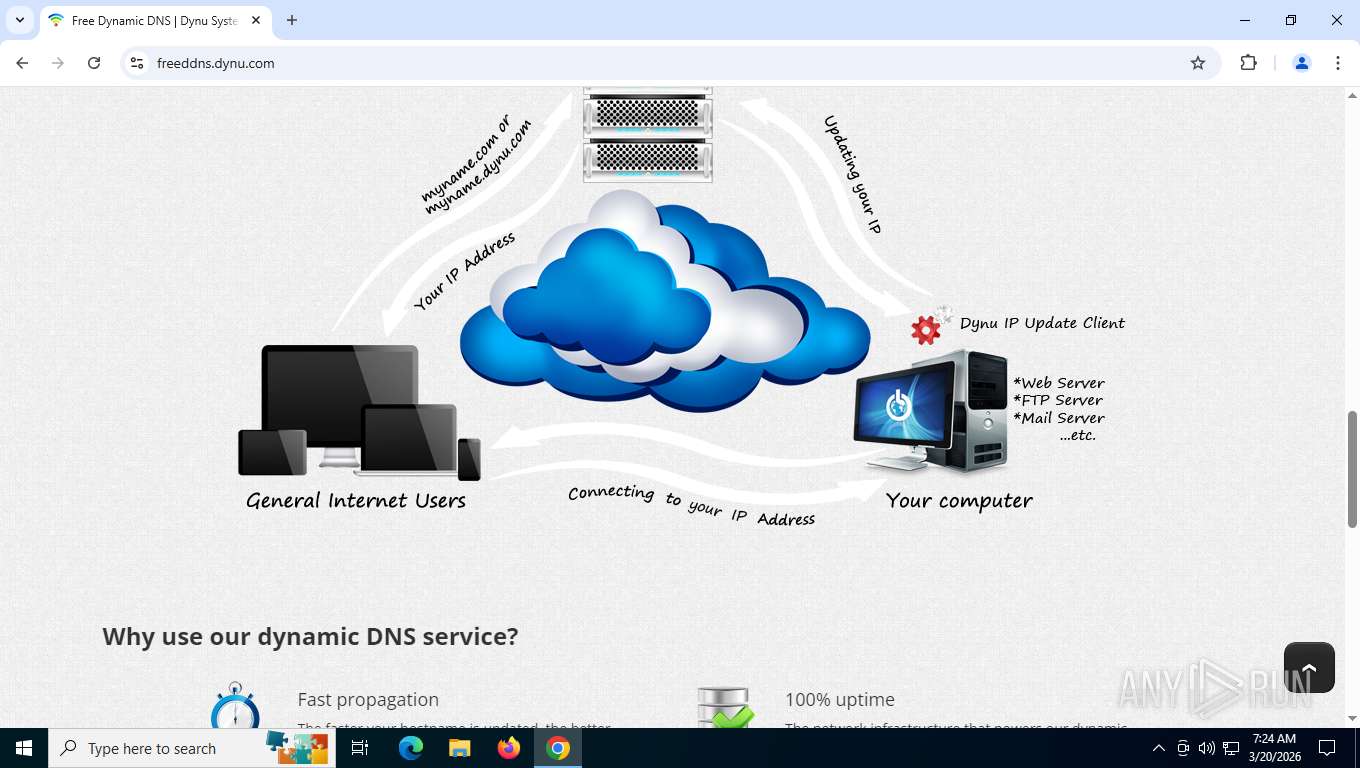The width and height of the screenshot is (1360, 768).
Task: Click "Connecting to your IP Address" text
Action: (691, 505)
